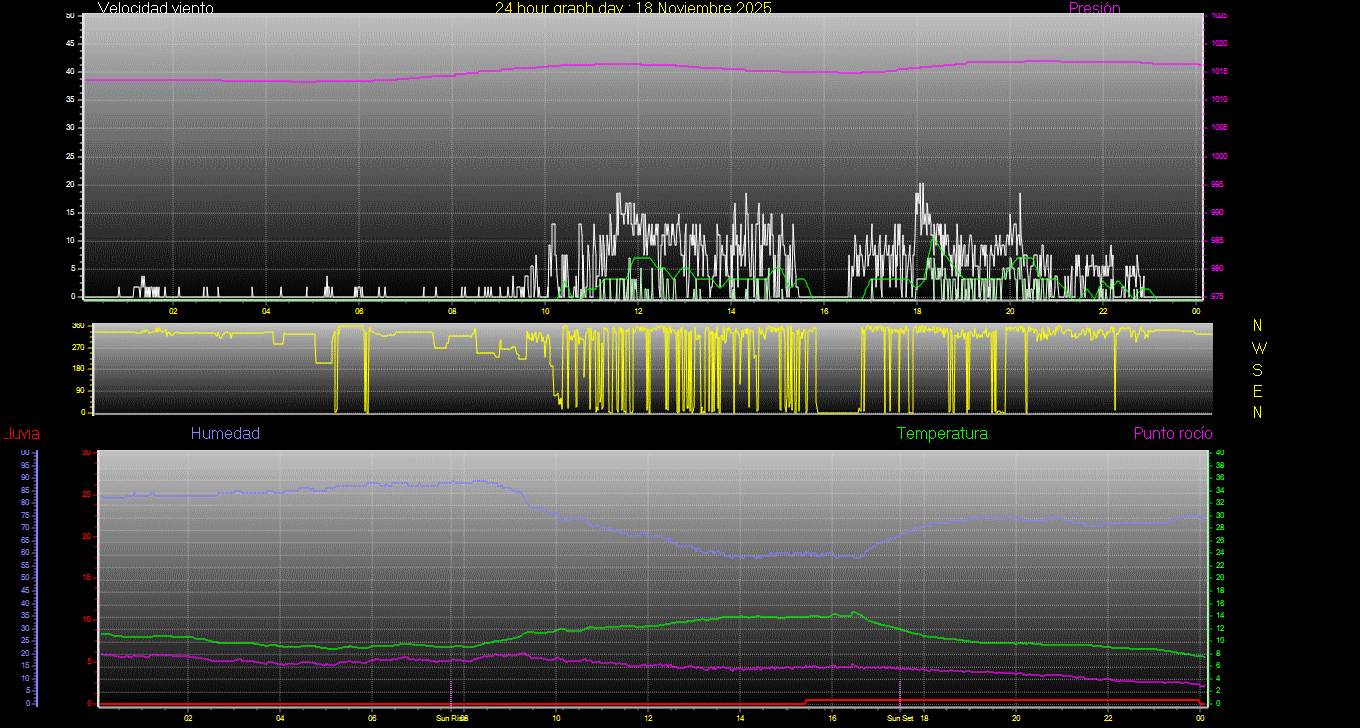Click hour '06' on the wind speed graph axis
This screenshot has width=1360, height=728.
(359, 310)
